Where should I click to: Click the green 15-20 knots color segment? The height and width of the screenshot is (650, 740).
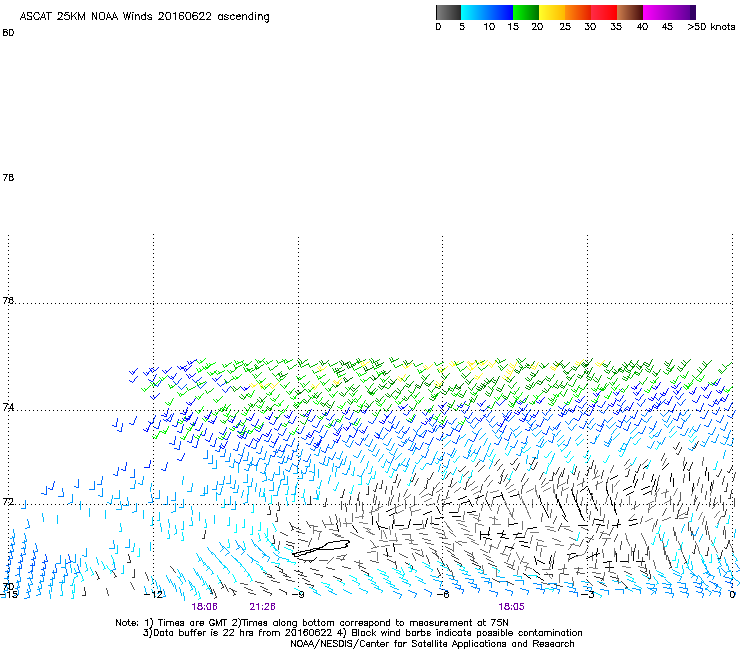coord(526,12)
